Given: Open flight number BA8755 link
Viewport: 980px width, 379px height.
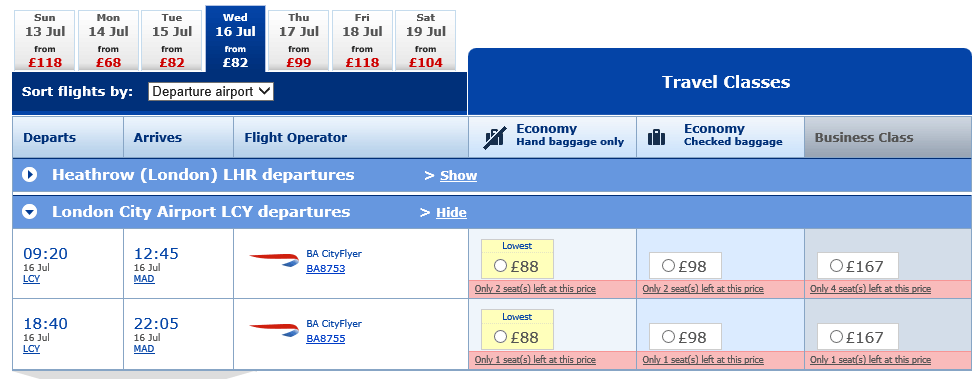Looking at the screenshot, I should (x=326, y=339).
